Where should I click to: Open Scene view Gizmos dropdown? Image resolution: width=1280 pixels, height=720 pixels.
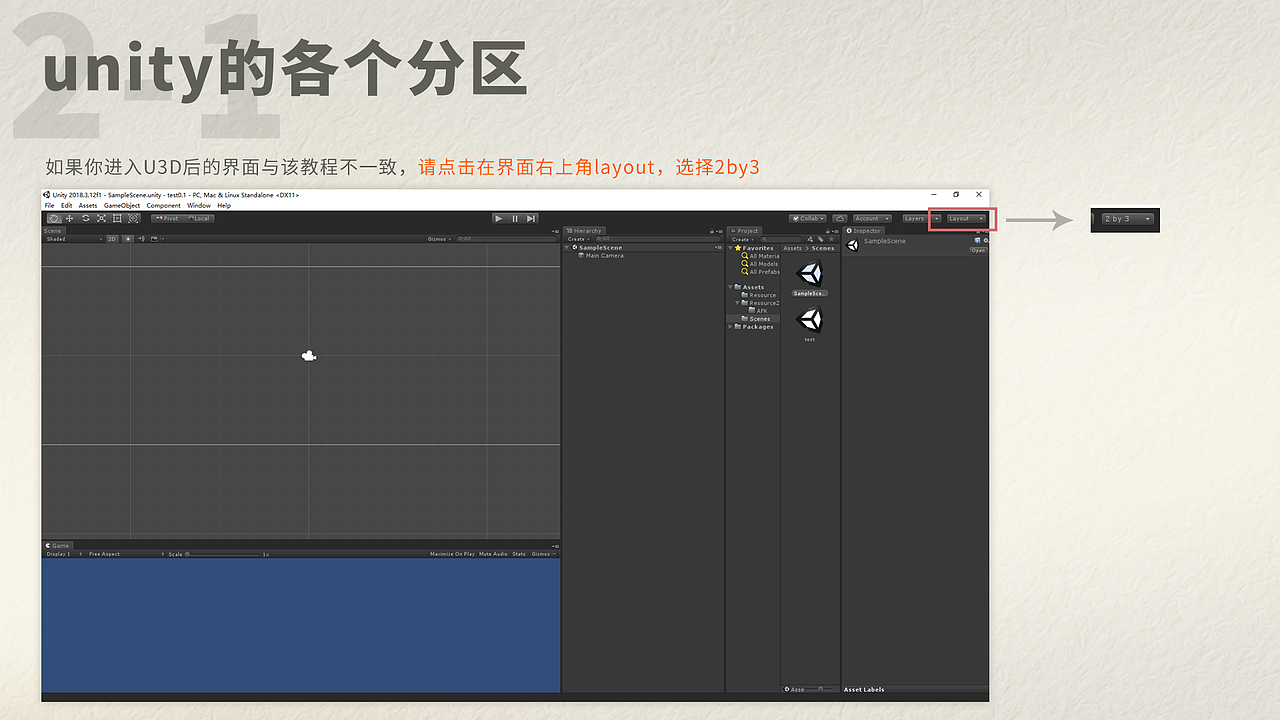tap(438, 239)
